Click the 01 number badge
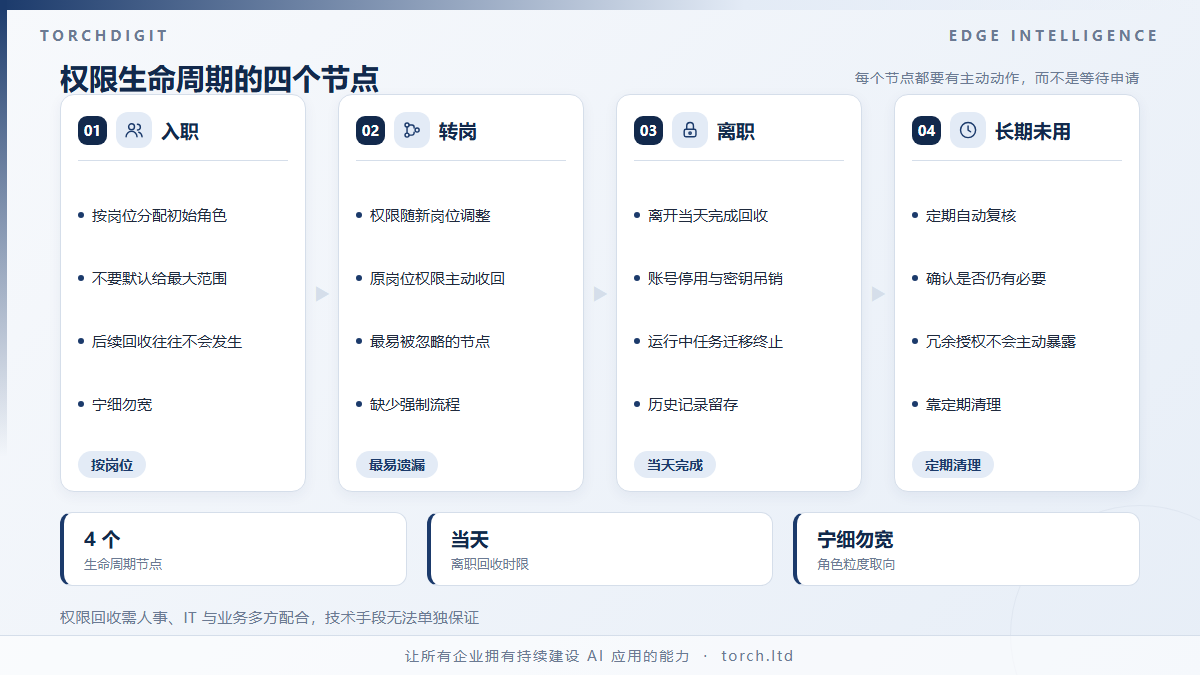This screenshot has height=675, width=1200. (x=92, y=130)
